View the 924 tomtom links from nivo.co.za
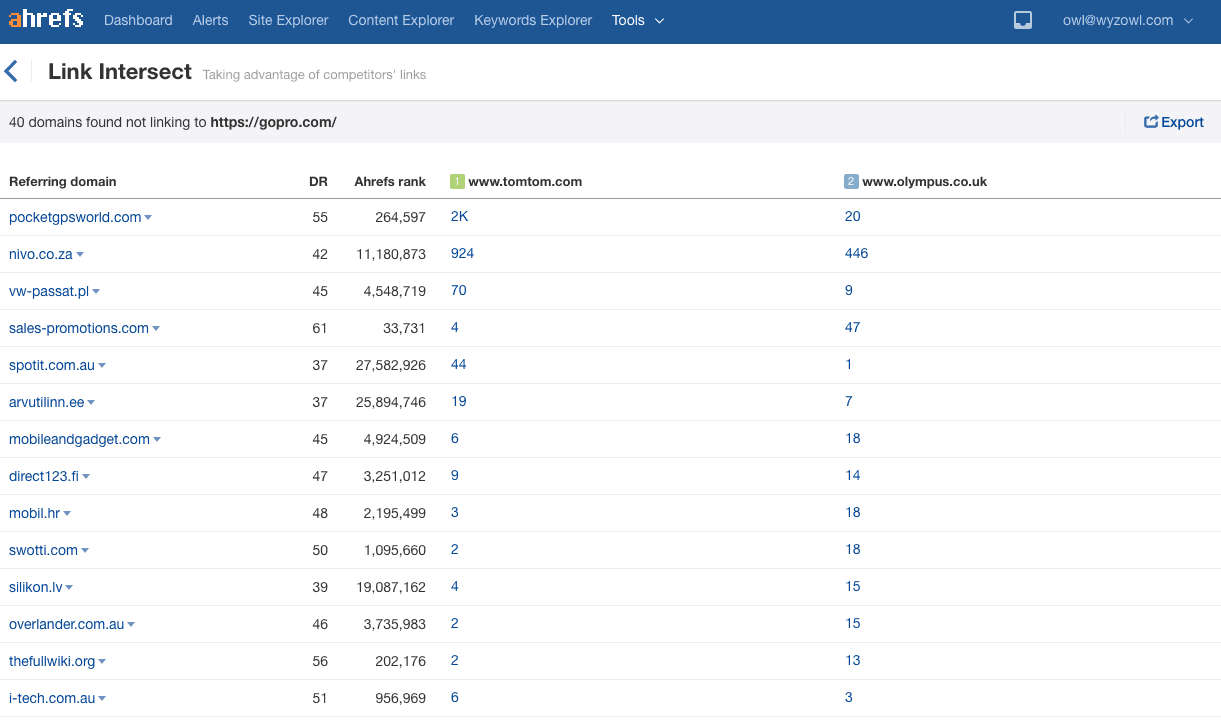Screen dimensions: 1221x722 (x=462, y=253)
